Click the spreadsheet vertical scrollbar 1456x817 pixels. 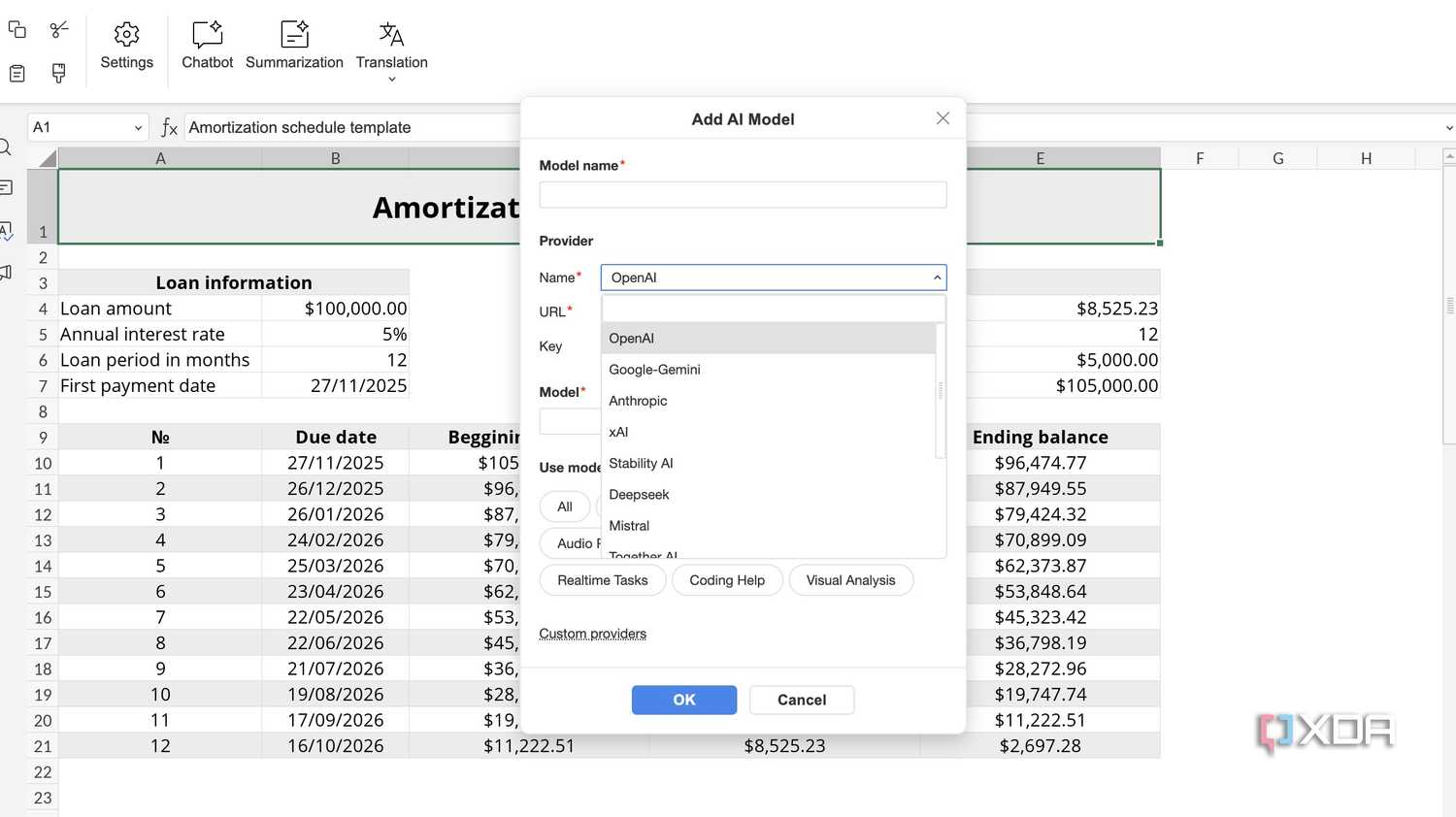tap(1449, 306)
